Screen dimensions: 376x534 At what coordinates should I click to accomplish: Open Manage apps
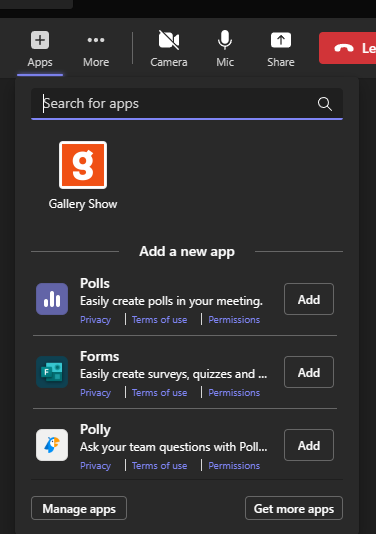tap(79, 508)
